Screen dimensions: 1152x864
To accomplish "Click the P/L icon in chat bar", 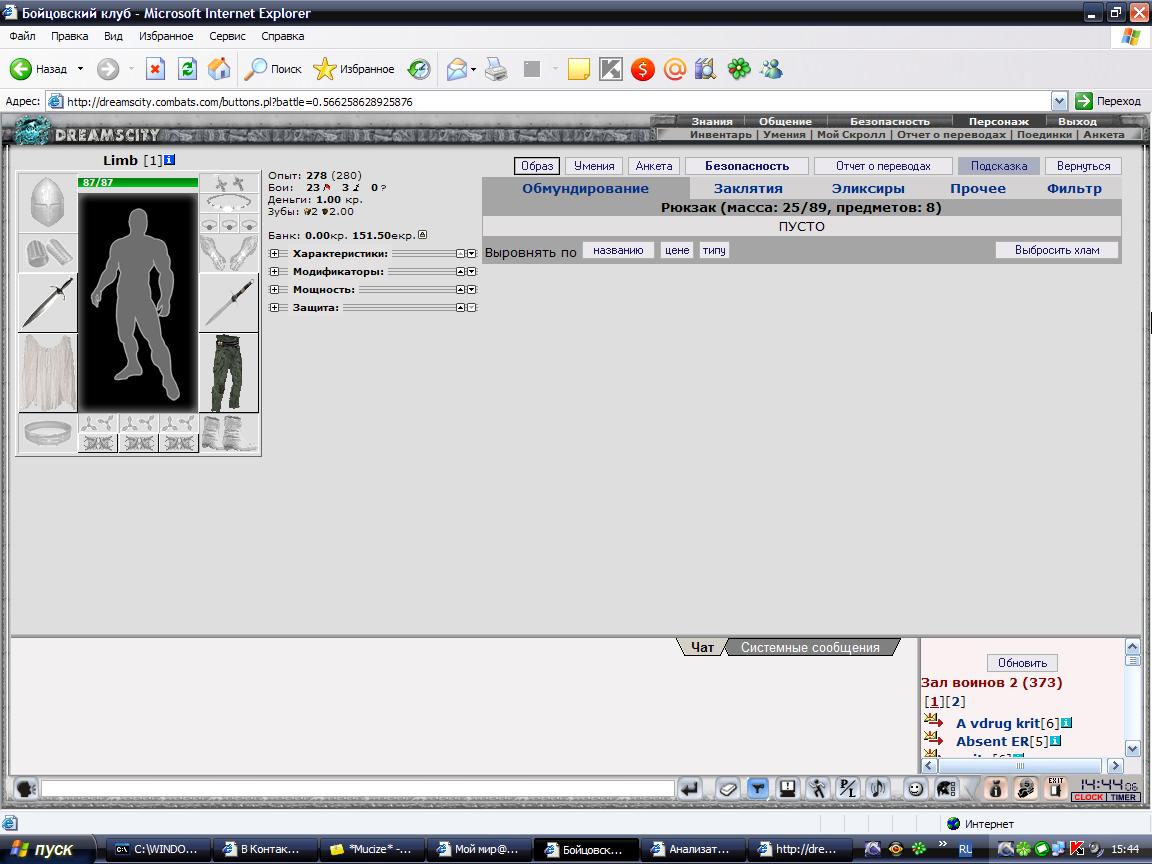I will pos(847,789).
